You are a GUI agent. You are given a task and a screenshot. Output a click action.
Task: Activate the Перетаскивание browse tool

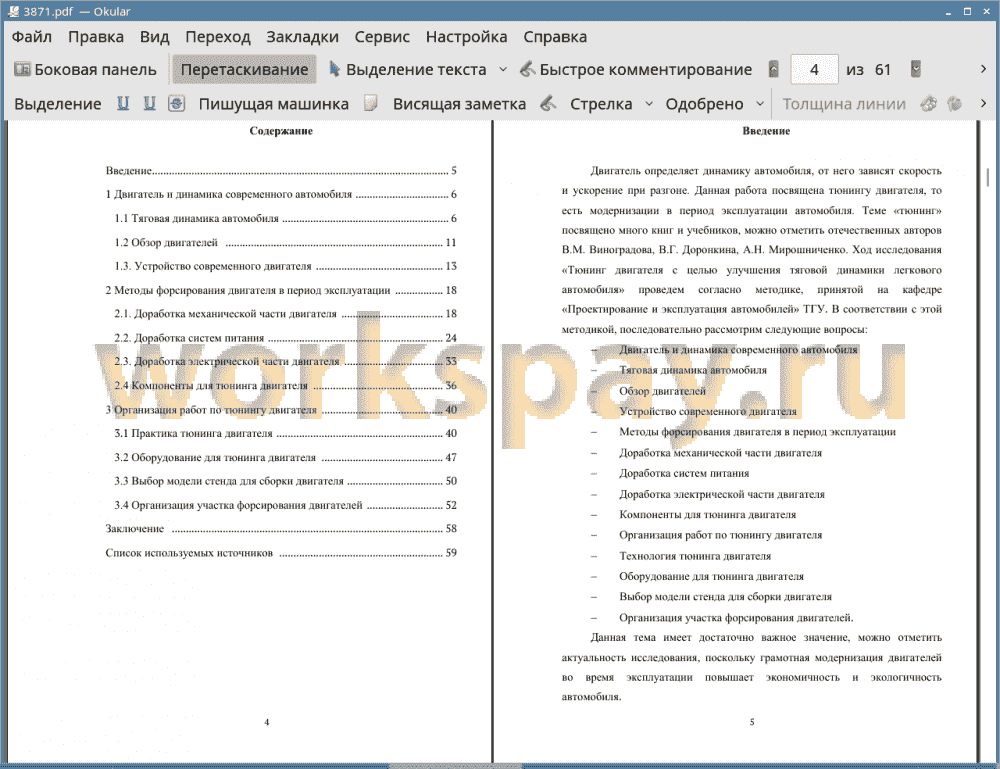pos(244,70)
